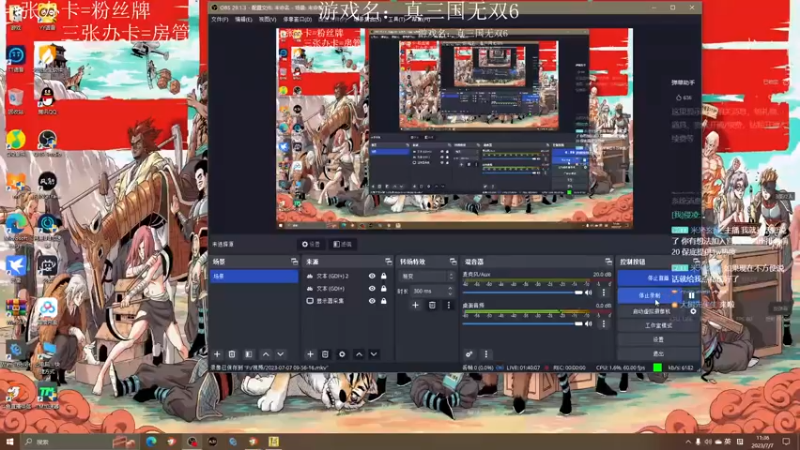Screen dimensions: 800x450
Task: Open source properties gear in Sources dock
Action: tap(342, 354)
